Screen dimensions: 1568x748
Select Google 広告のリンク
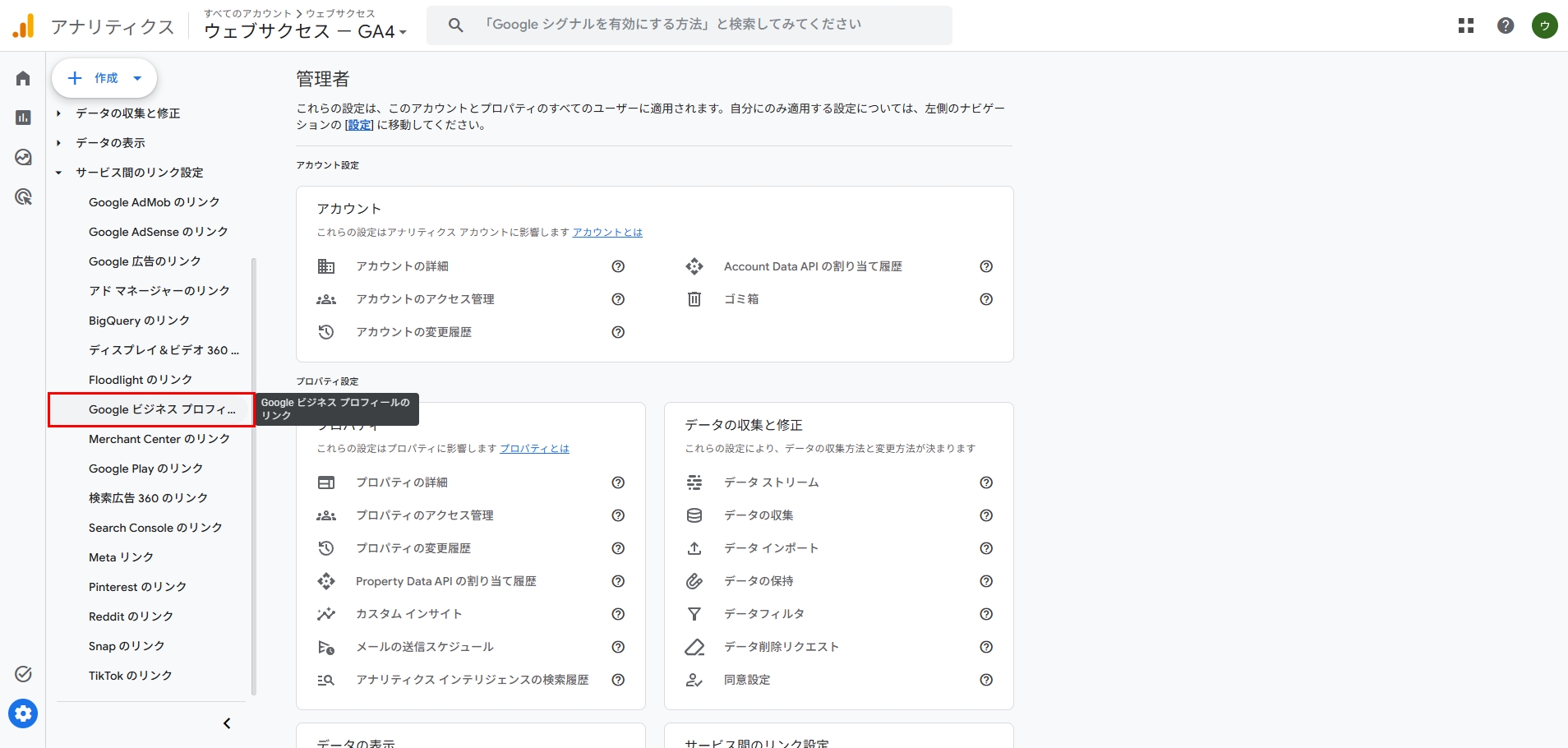145,261
